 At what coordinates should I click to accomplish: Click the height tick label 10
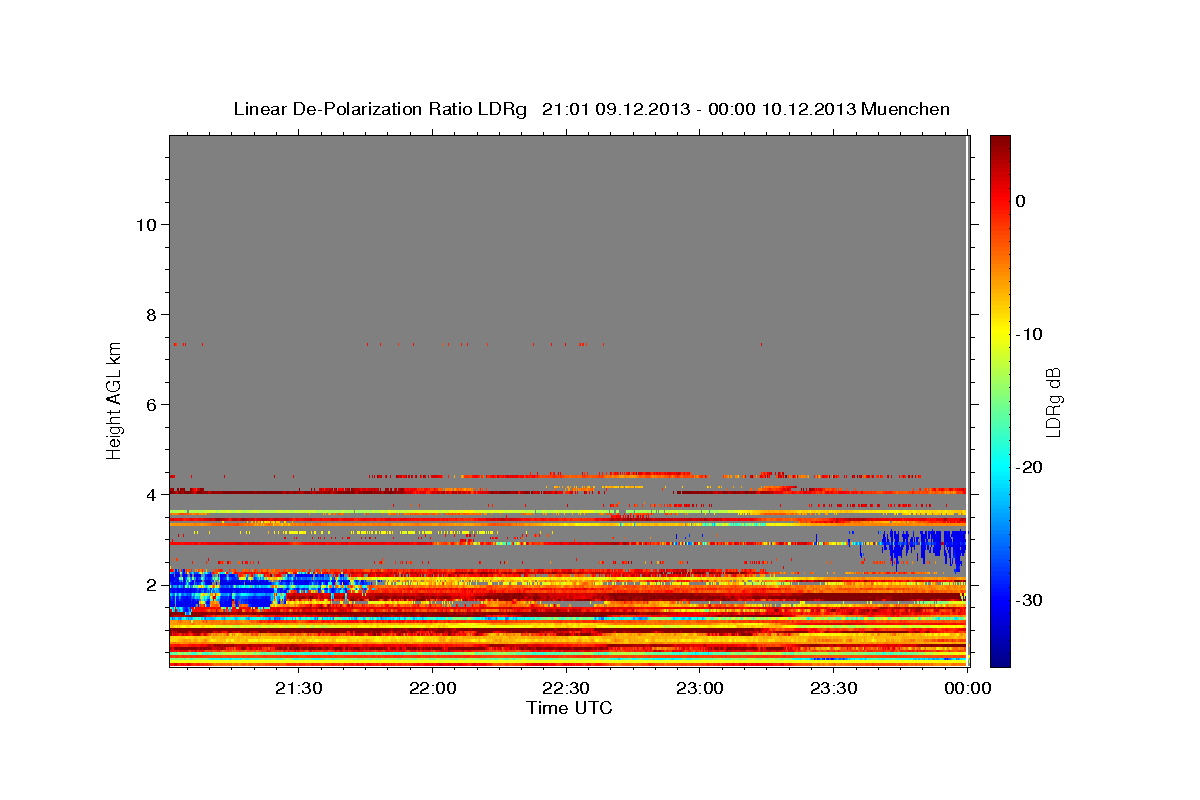[x=146, y=224]
